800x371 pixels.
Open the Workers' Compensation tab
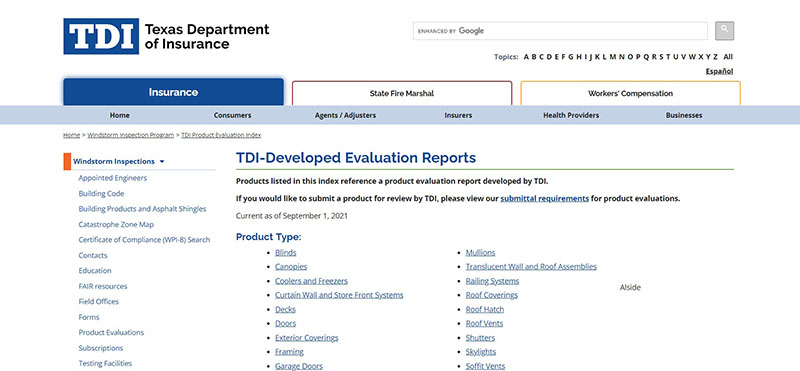pos(630,93)
